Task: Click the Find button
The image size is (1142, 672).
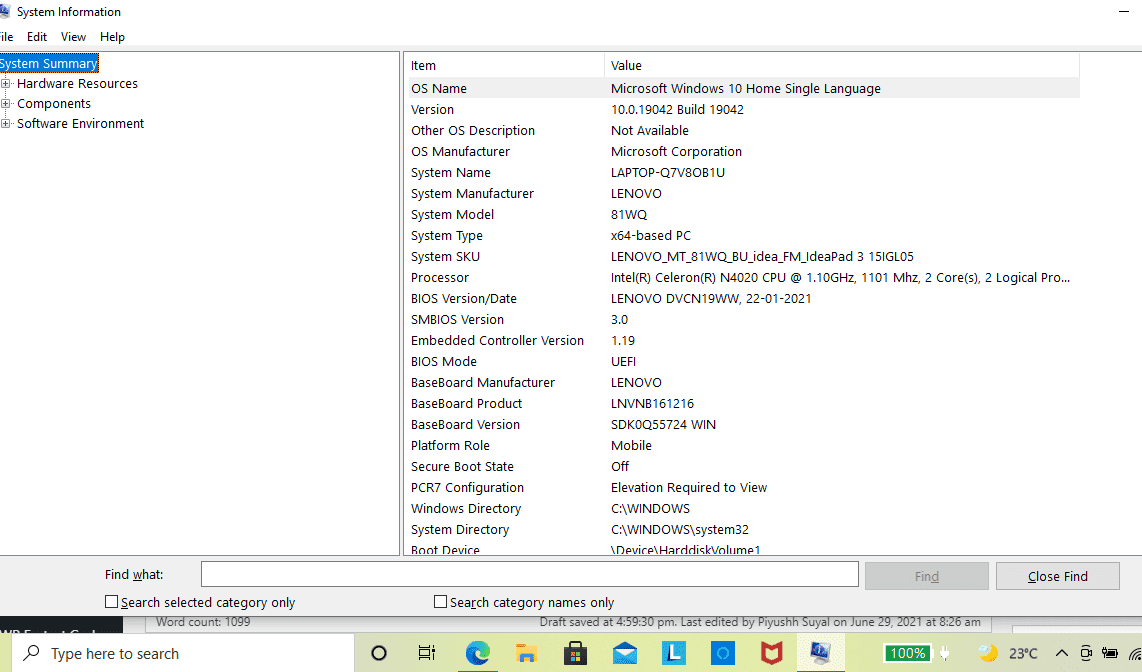Action: (x=926, y=576)
